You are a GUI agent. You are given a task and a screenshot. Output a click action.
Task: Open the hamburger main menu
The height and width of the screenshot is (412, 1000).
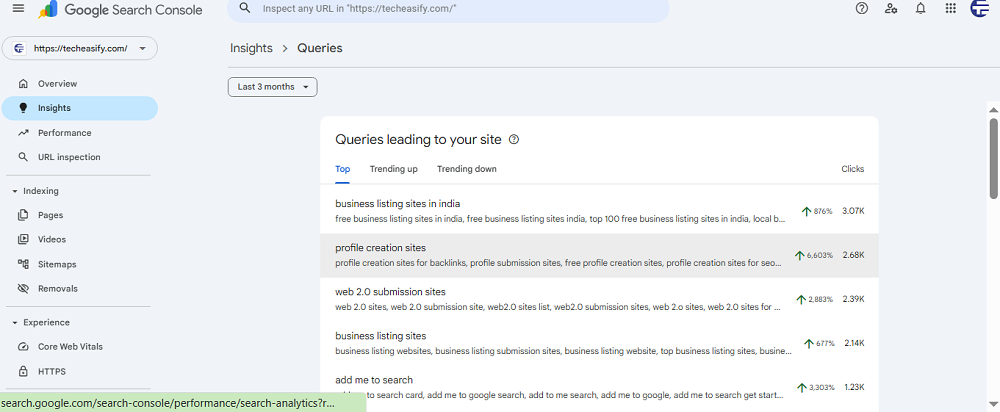click(x=17, y=10)
